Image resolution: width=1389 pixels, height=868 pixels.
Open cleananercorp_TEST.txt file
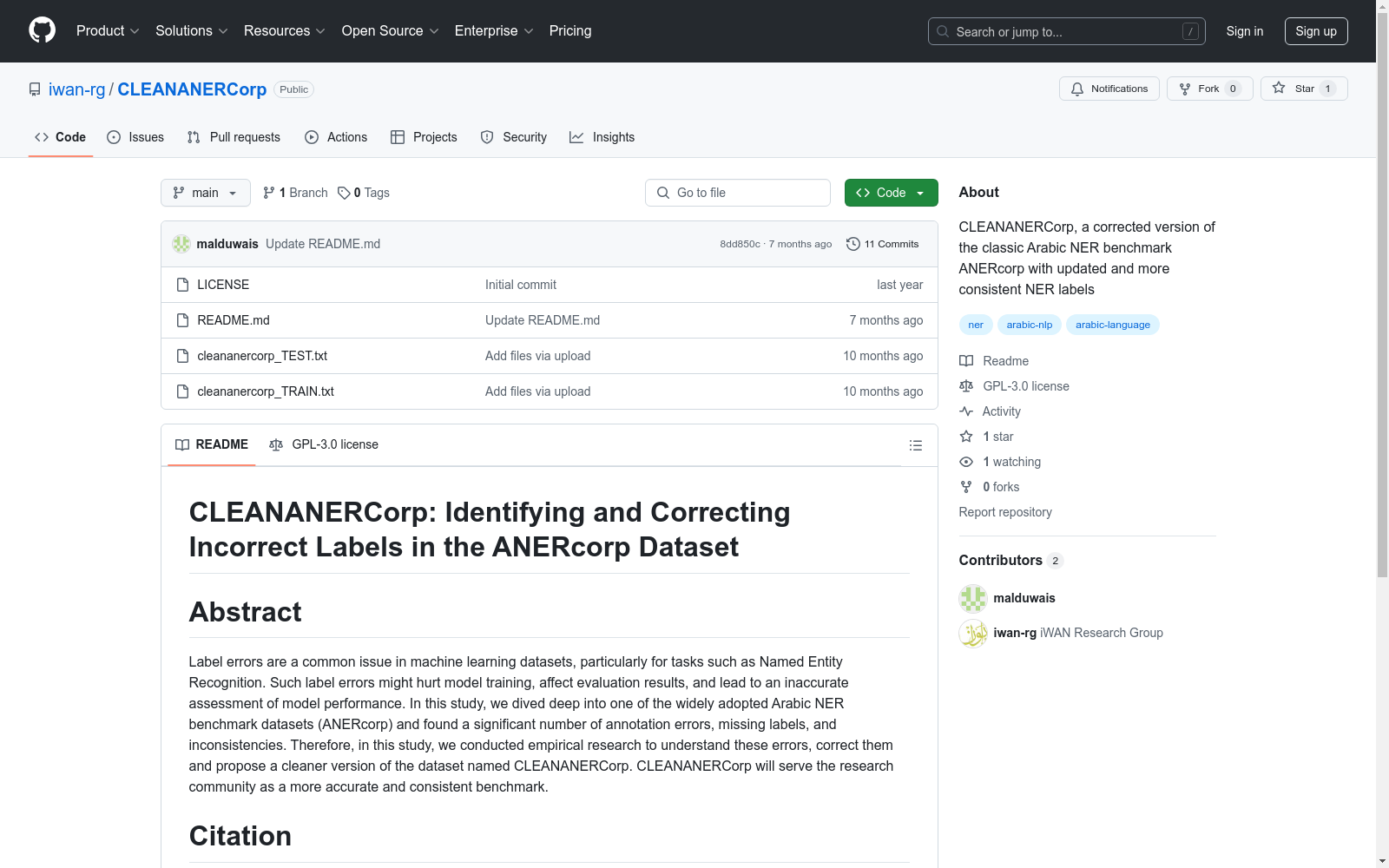(262, 356)
